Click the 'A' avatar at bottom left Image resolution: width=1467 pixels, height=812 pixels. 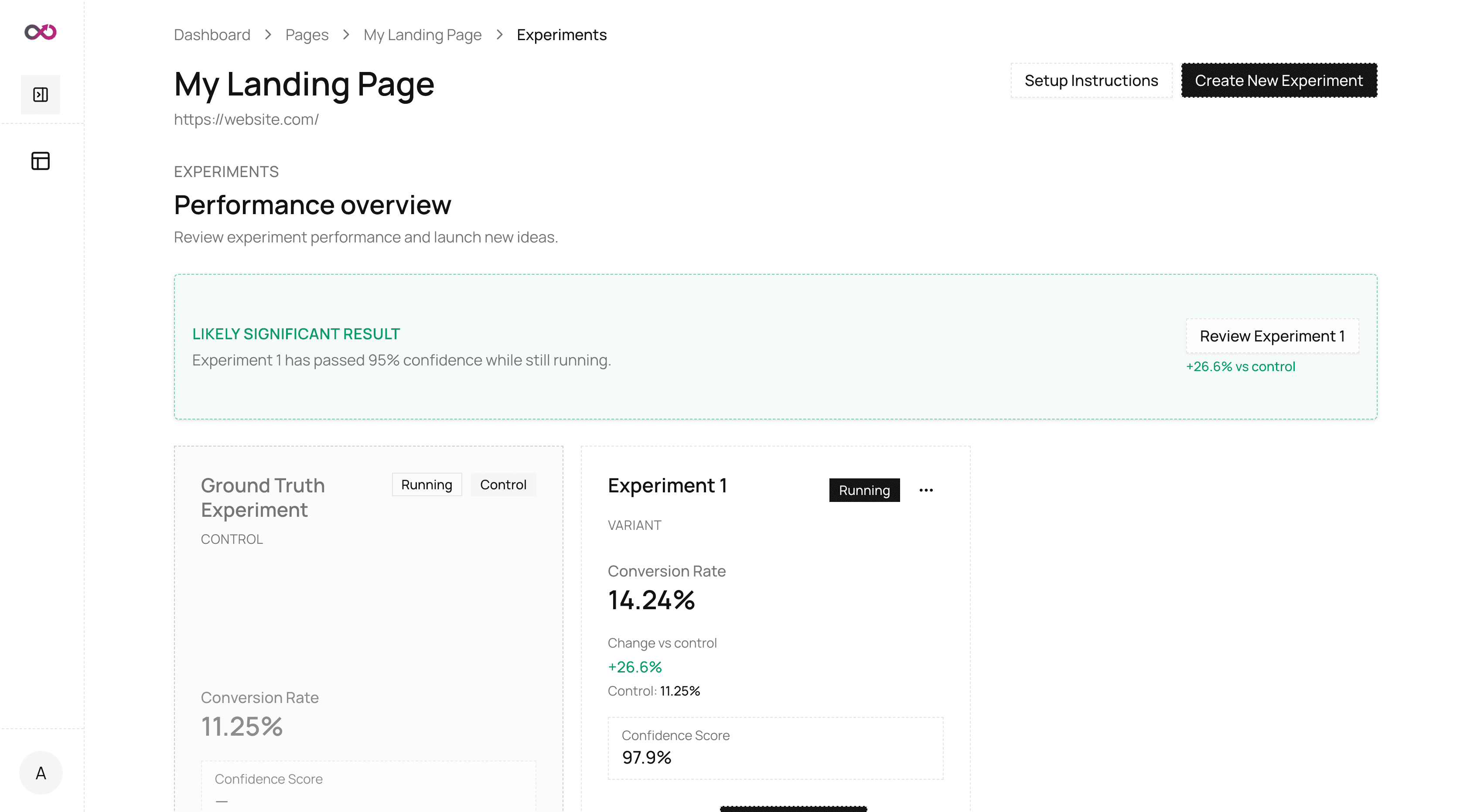click(x=41, y=773)
